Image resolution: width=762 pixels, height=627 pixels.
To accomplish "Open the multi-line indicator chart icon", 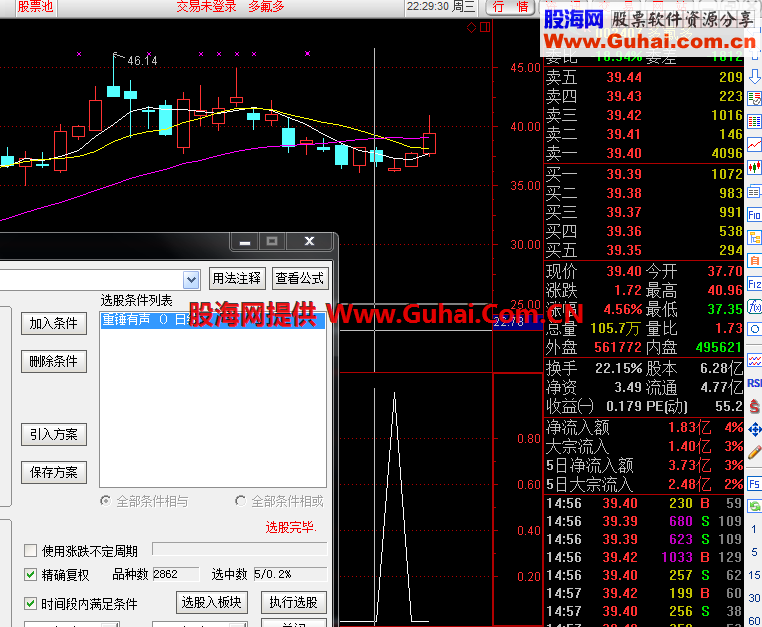I will (754, 360).
